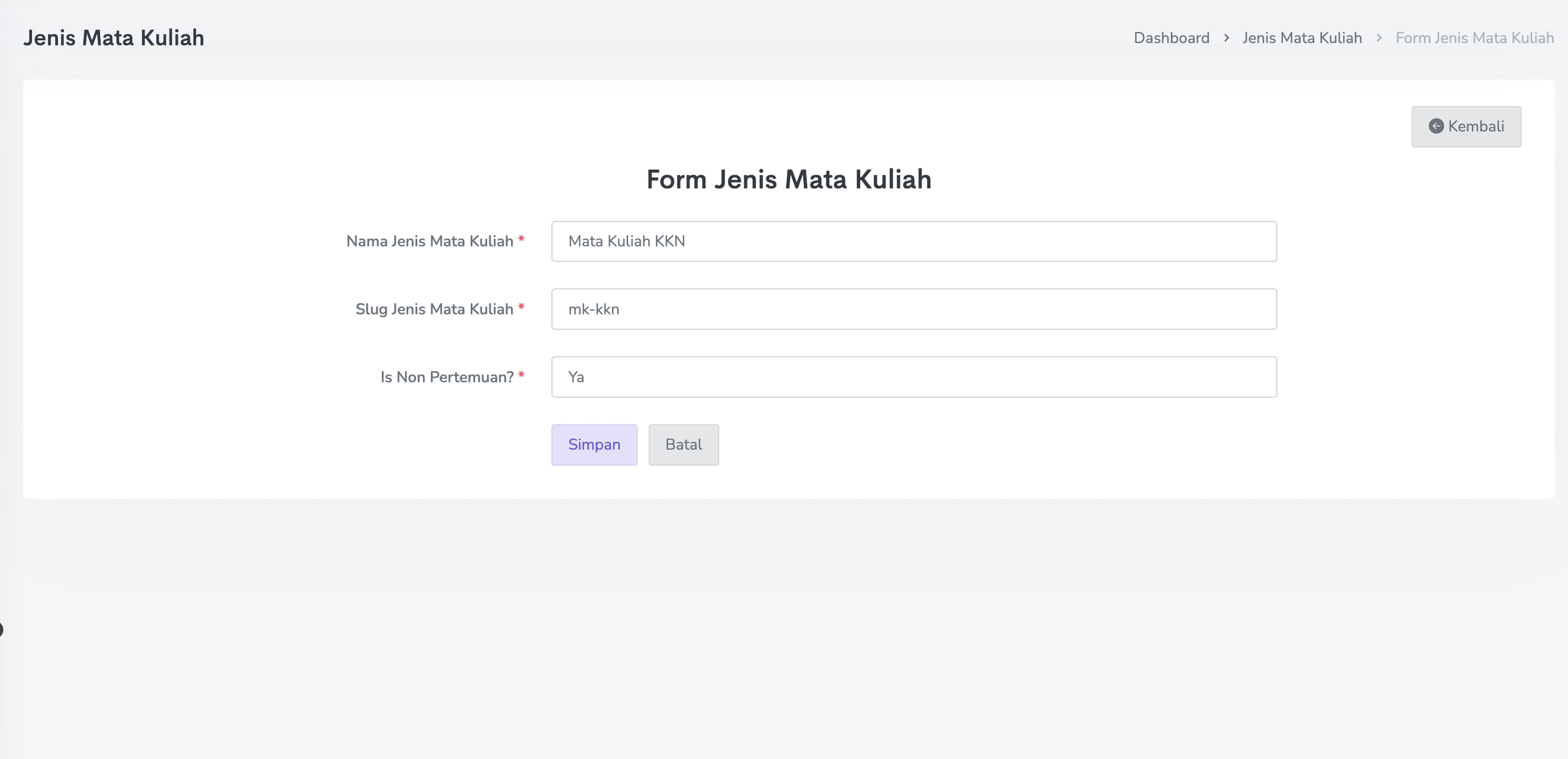This screenshot has width=1568, height=759.
Task: Click the red asterisk beside Slug Jenis label
Action: 521,308
